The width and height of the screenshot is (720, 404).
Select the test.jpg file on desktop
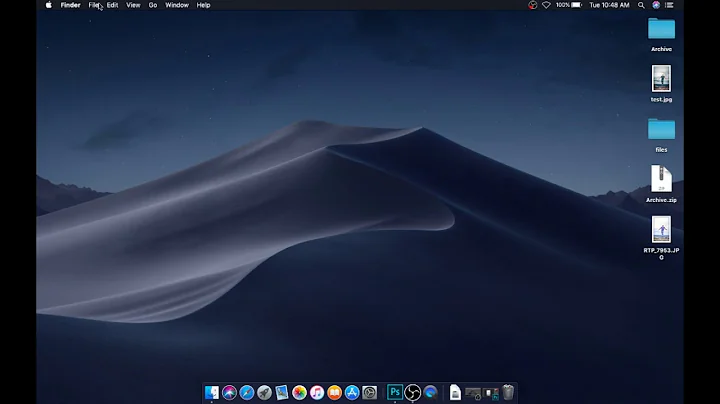(x=661, y=79)
